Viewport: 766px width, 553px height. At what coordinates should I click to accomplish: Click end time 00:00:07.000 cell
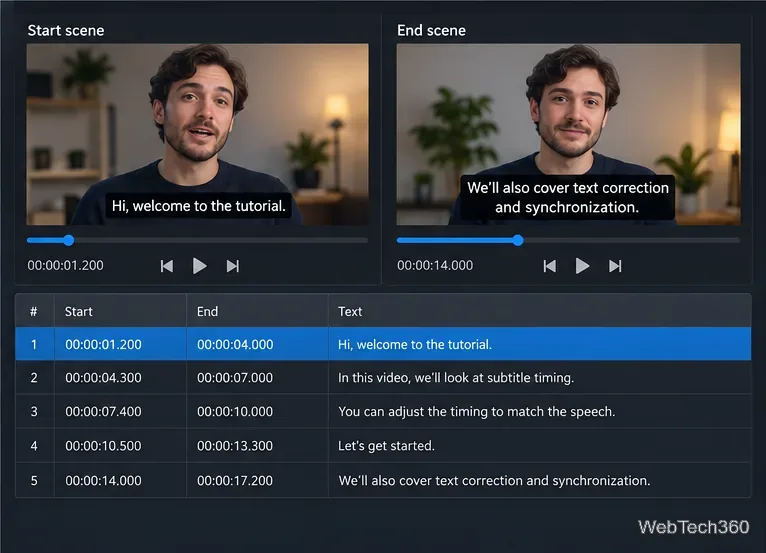tap(235, 378)
